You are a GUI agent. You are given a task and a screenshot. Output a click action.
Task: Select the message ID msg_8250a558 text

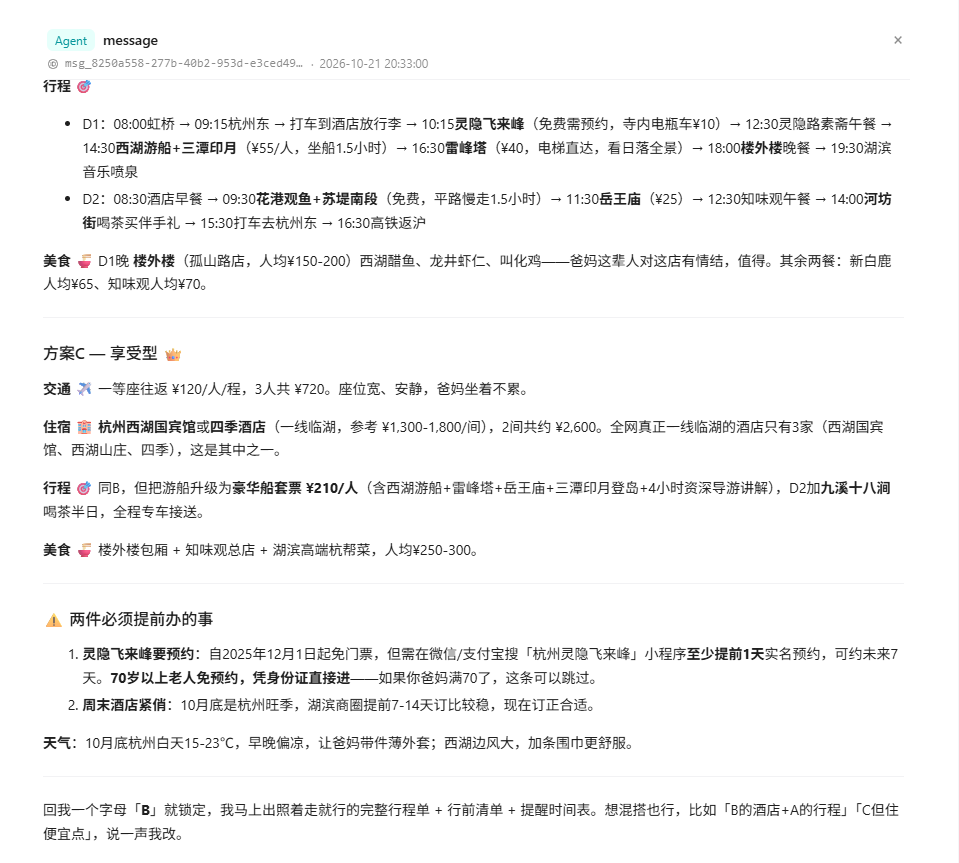[x=183, y=64]
